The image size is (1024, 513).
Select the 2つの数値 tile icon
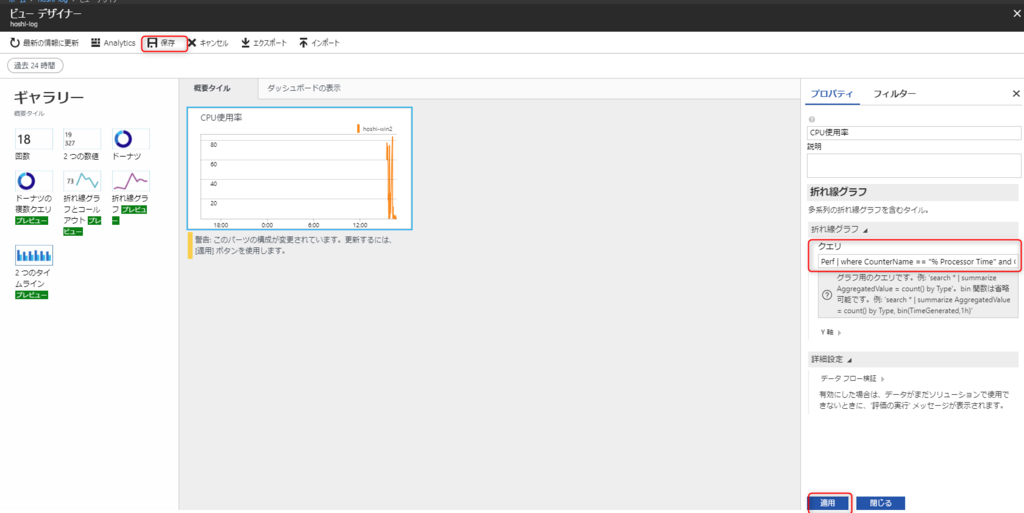pyautogui.click(x=82, y=139)
